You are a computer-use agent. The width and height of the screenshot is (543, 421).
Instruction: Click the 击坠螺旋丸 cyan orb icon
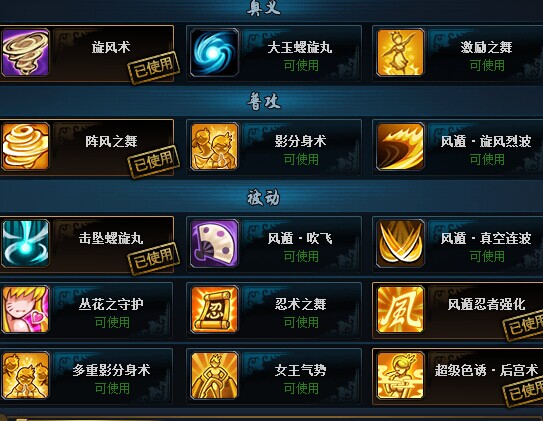pyautogui.click(x=25, y=244)
